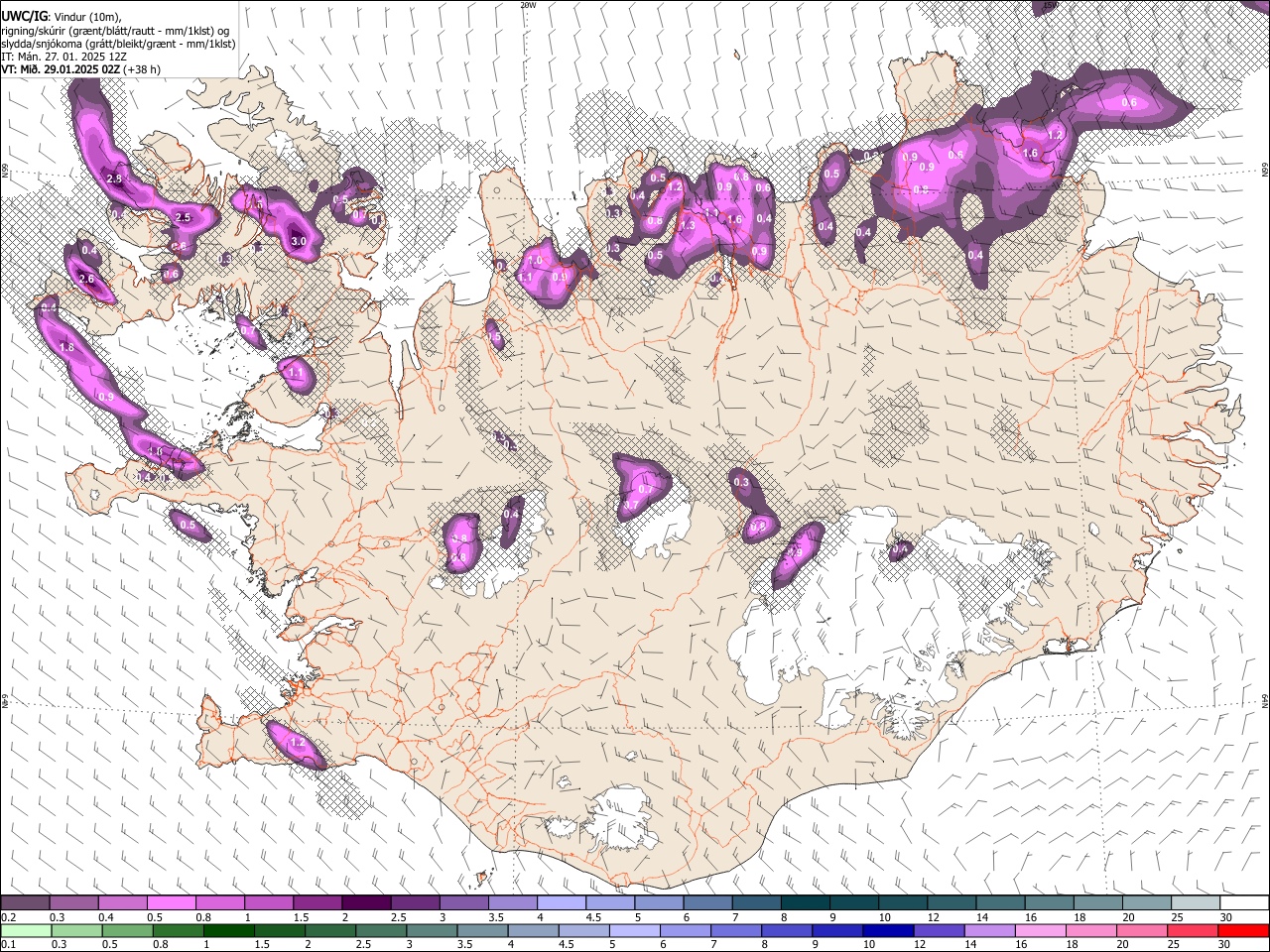Click the 'slydda/snjókoma' legend description line
The height and width of the screenshot is (952, 1270).
[118, 44]
